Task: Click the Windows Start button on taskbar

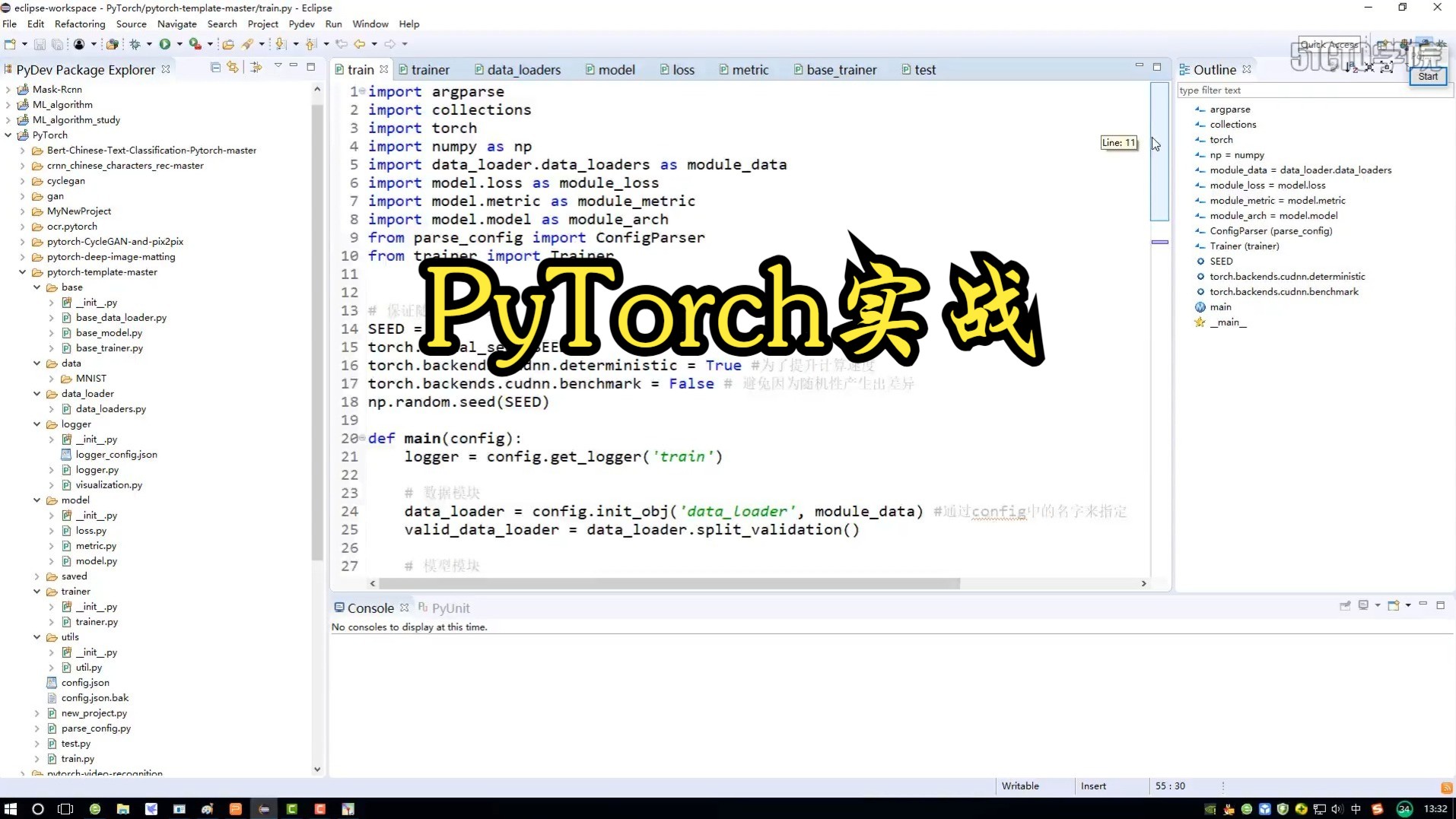Action: pos(11,809)
